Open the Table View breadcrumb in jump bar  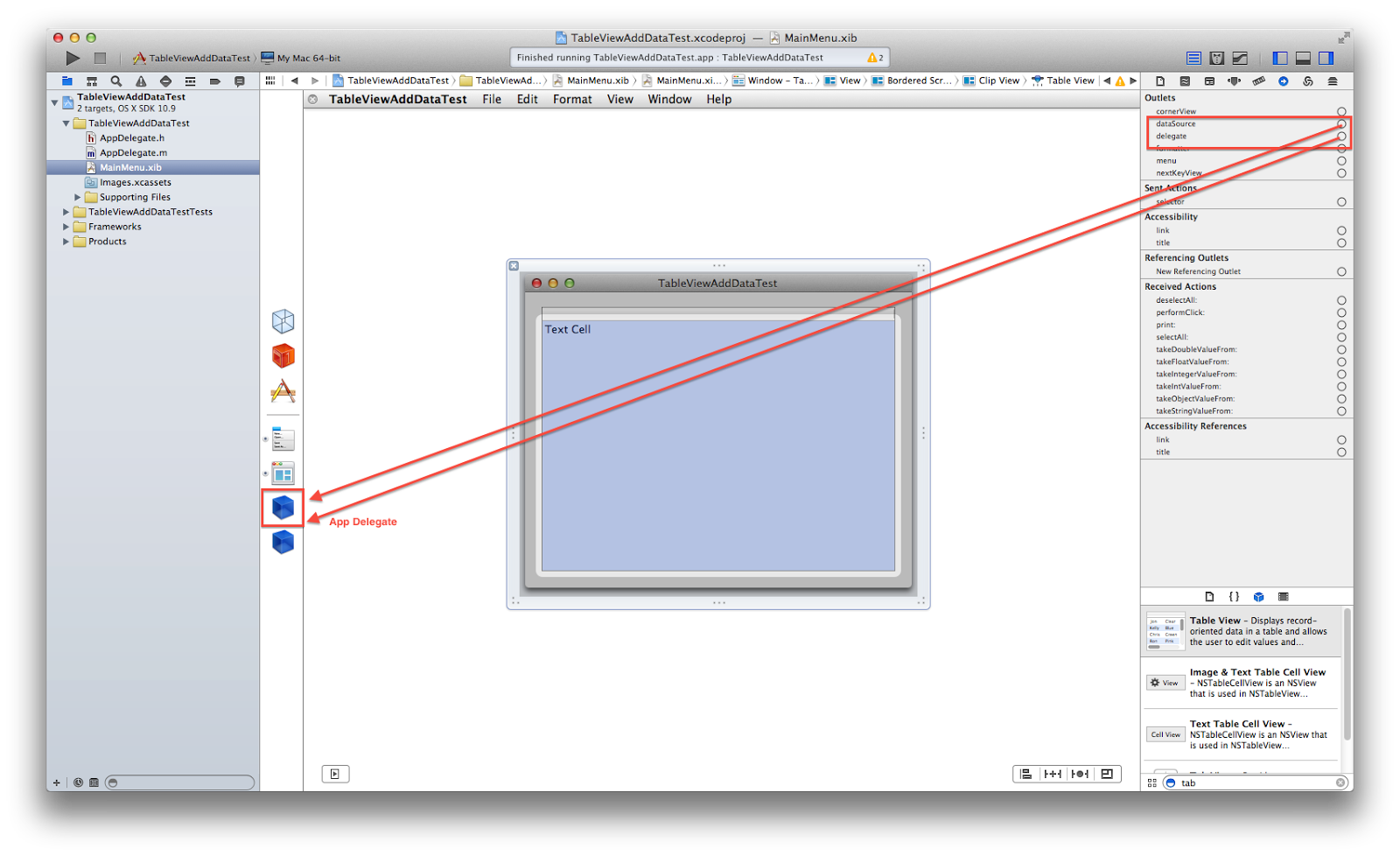[1062, 81]
